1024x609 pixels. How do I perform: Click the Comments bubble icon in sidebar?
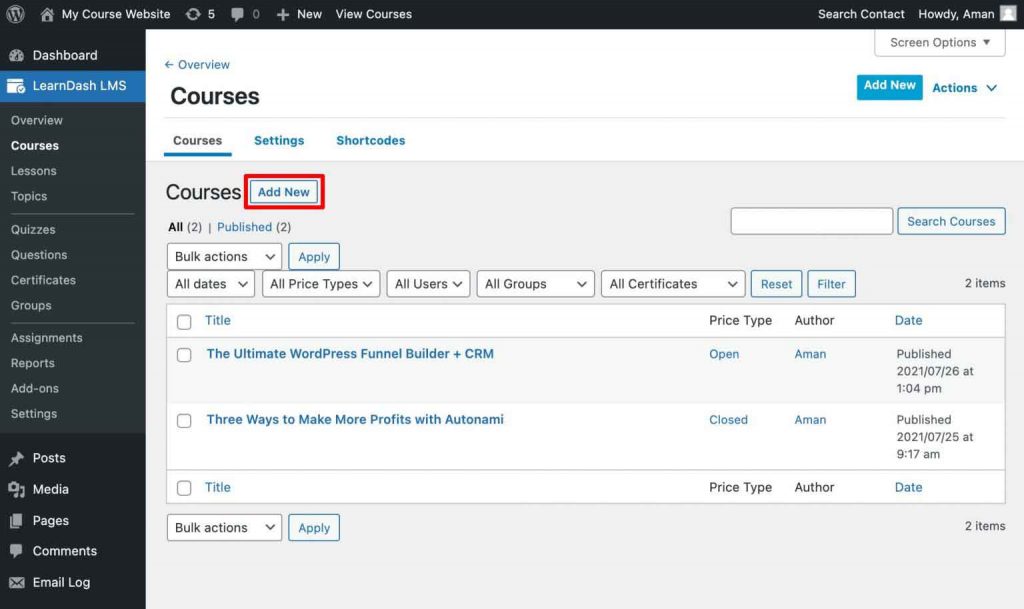[16, 551]
